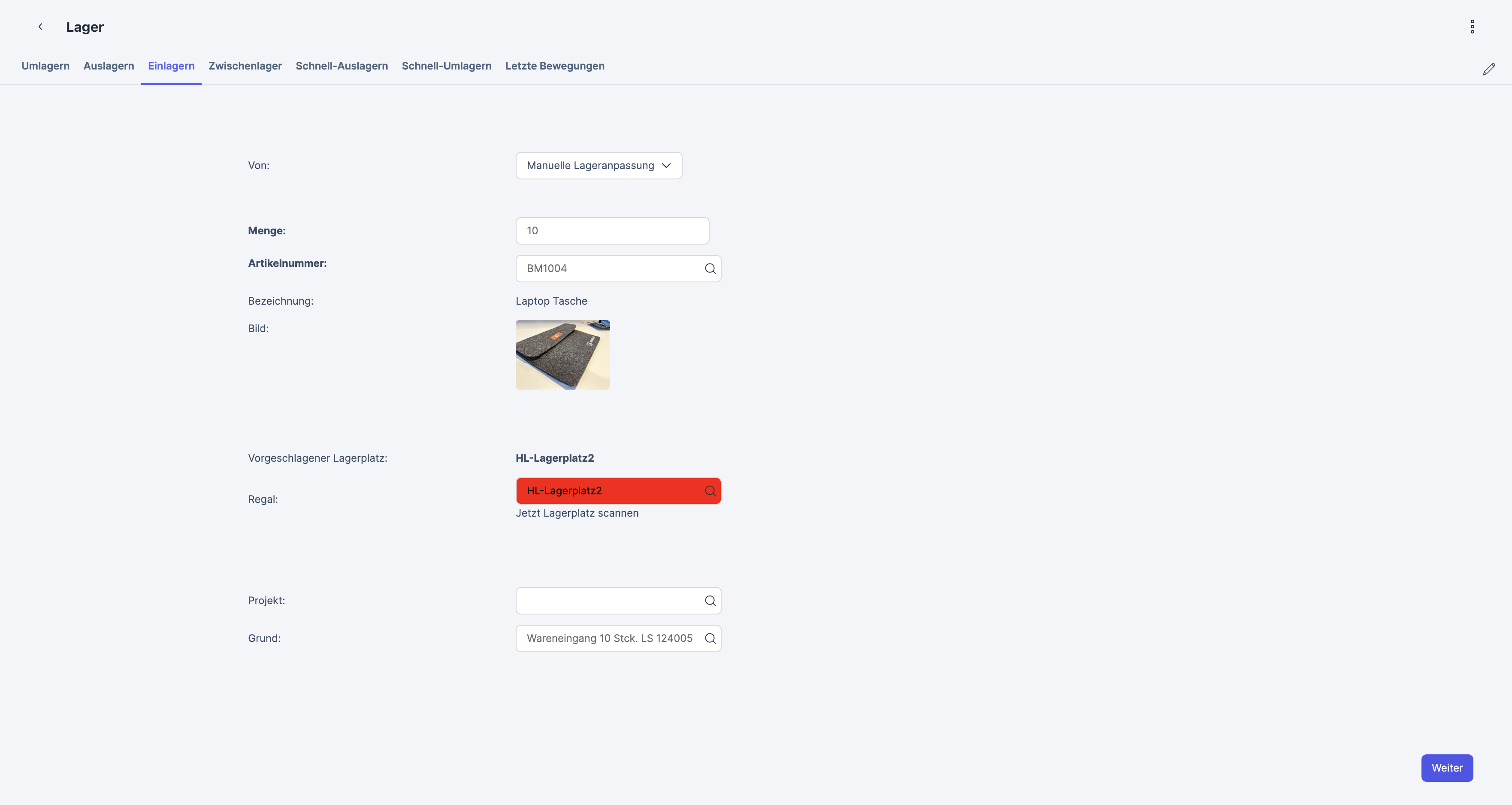This screenshot has width=1512, height=805.
Task: Switch to the Auslagern tab
Action: click(109, 66)
